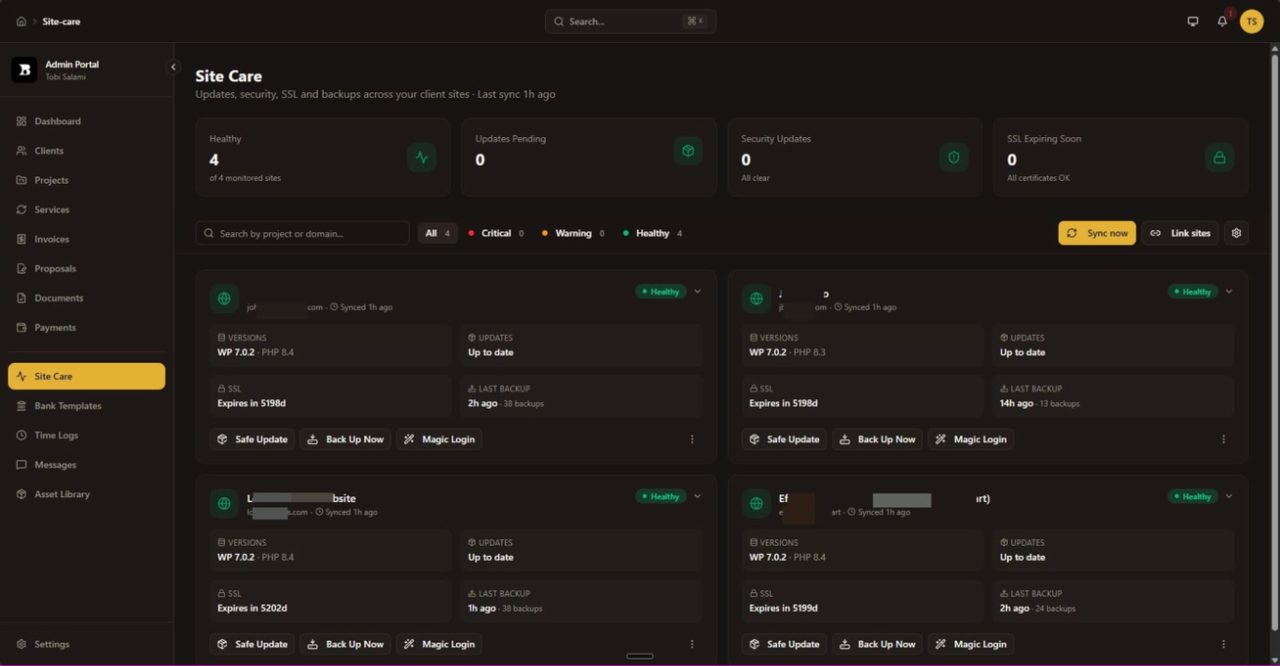Safe Update the site expiring in 5199d

784,644
